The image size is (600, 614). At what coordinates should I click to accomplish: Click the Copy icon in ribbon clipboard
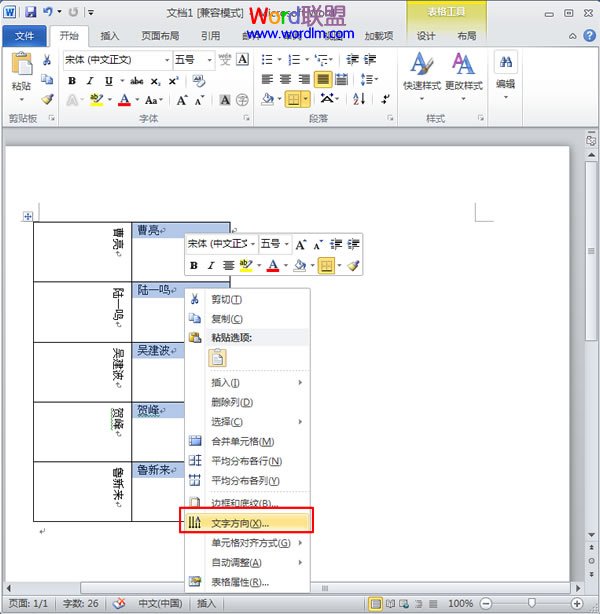coord(47,79)
